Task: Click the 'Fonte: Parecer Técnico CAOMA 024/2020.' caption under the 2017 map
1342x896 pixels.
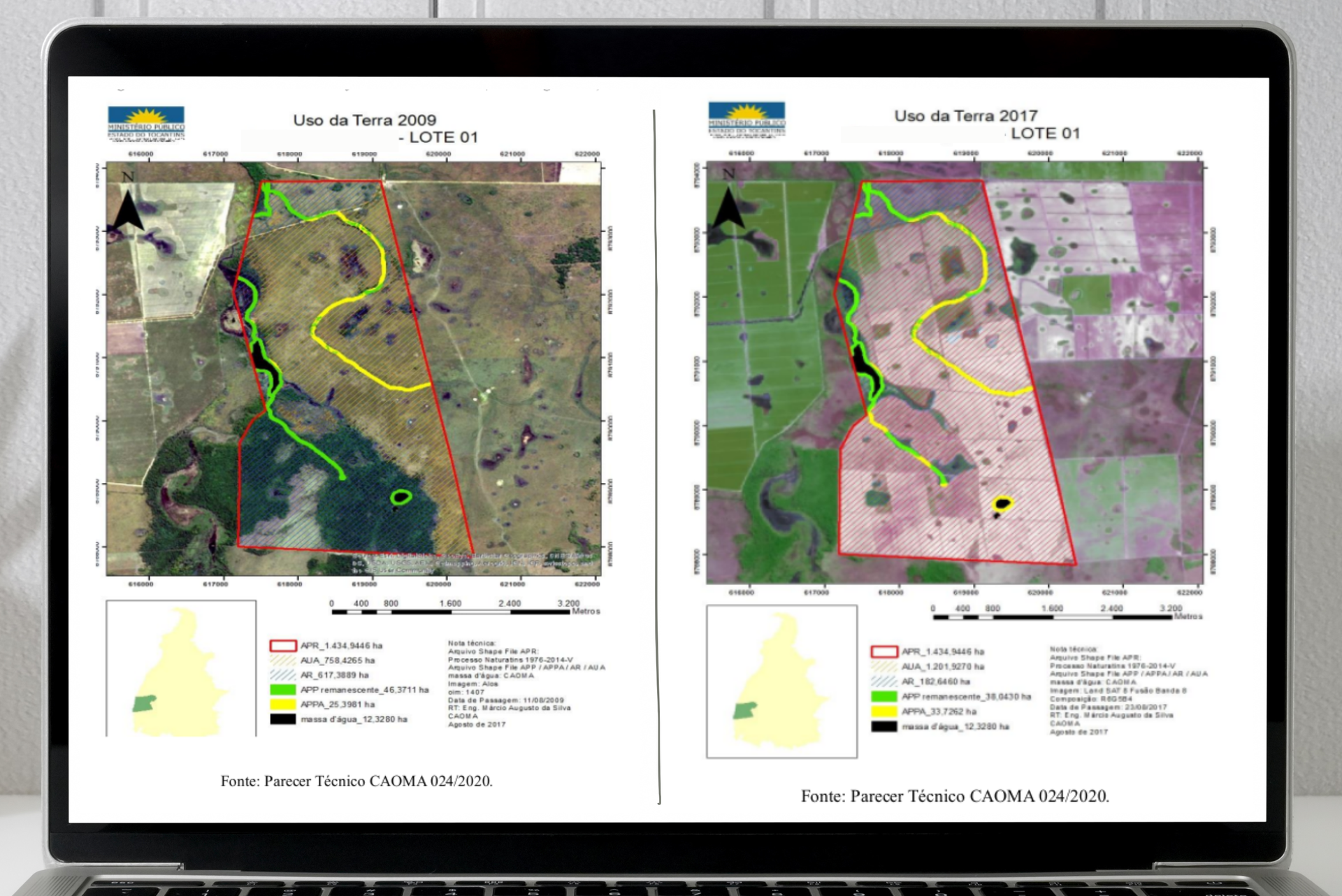Action: click(x=955, y=796)
